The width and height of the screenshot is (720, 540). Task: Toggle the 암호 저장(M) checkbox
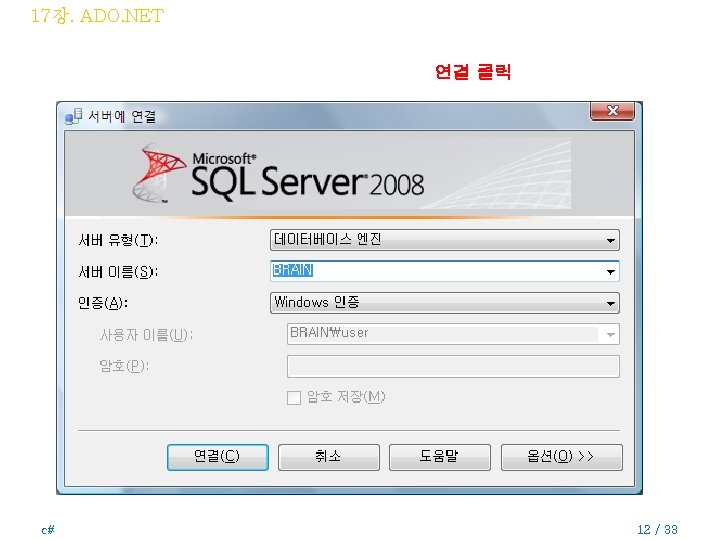pos(294,398)
